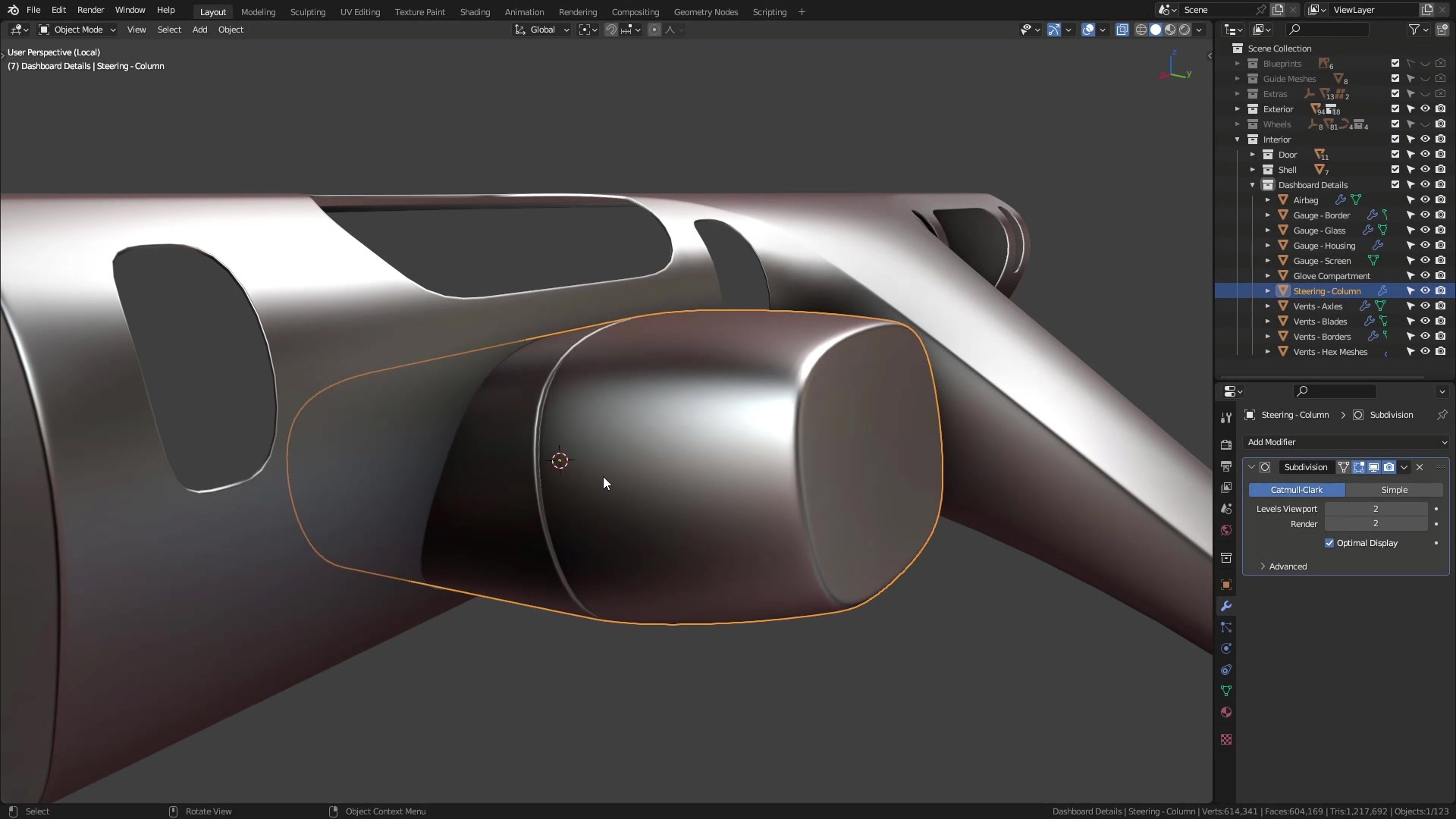Toggle viewport overlays display button

(1088, 30)
